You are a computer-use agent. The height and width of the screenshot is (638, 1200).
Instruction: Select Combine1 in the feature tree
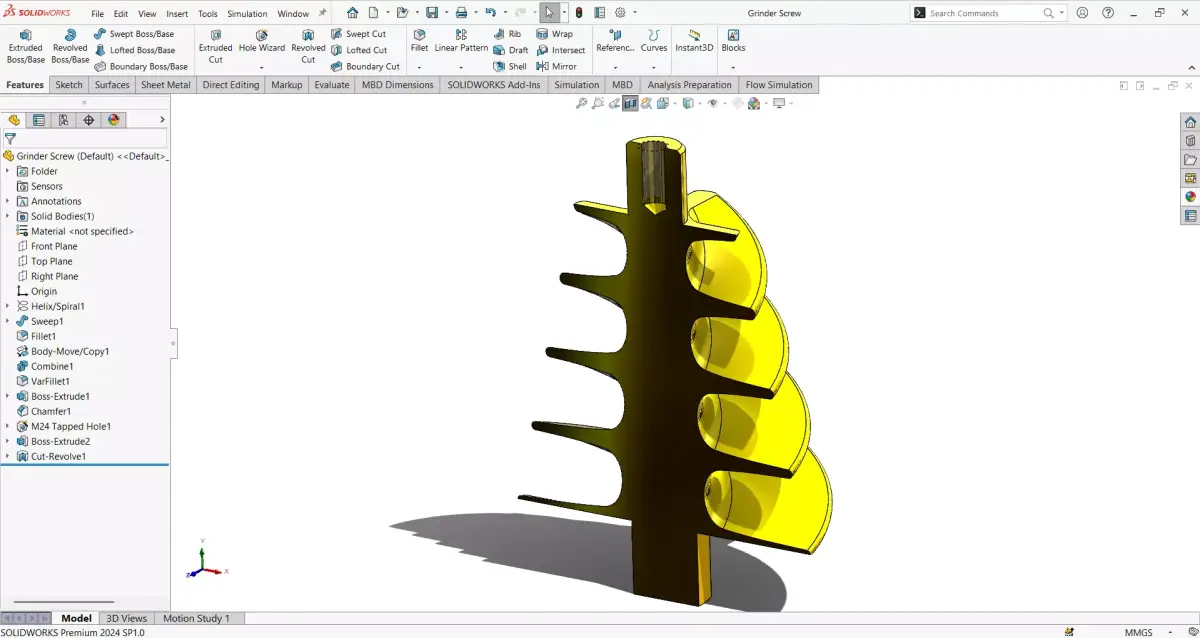(52, 366)
